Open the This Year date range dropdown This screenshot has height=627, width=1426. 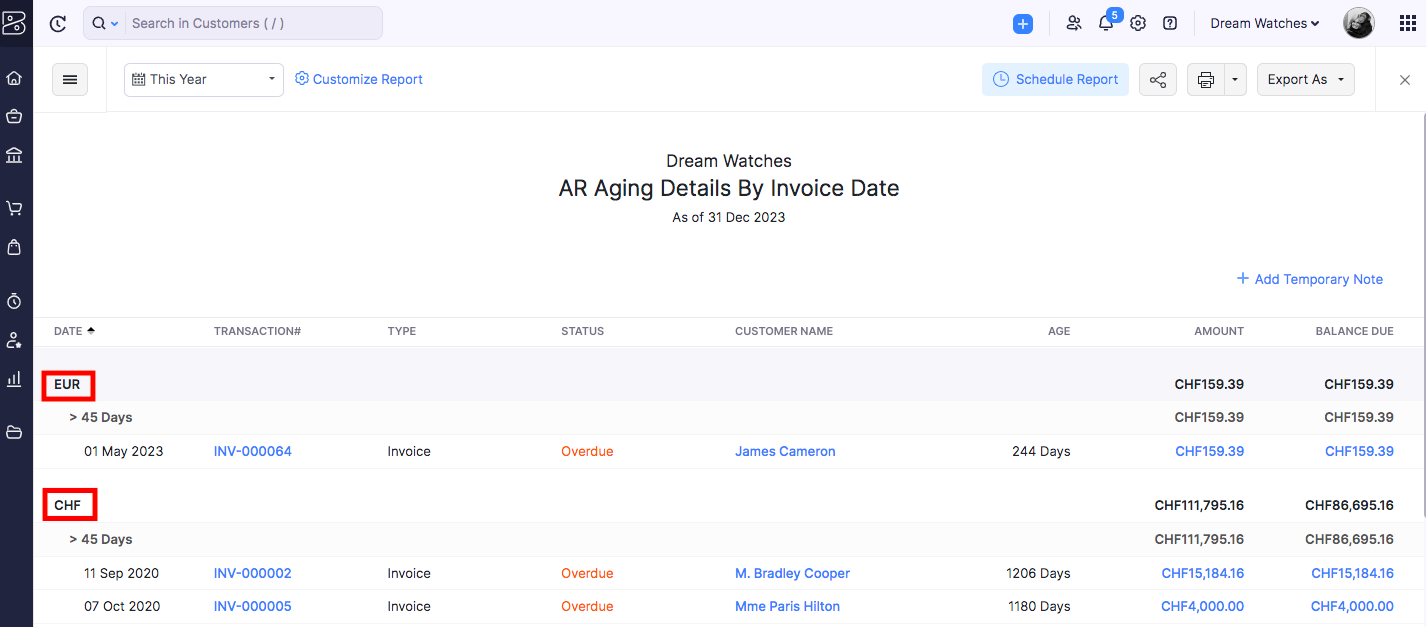coord(204,80)
